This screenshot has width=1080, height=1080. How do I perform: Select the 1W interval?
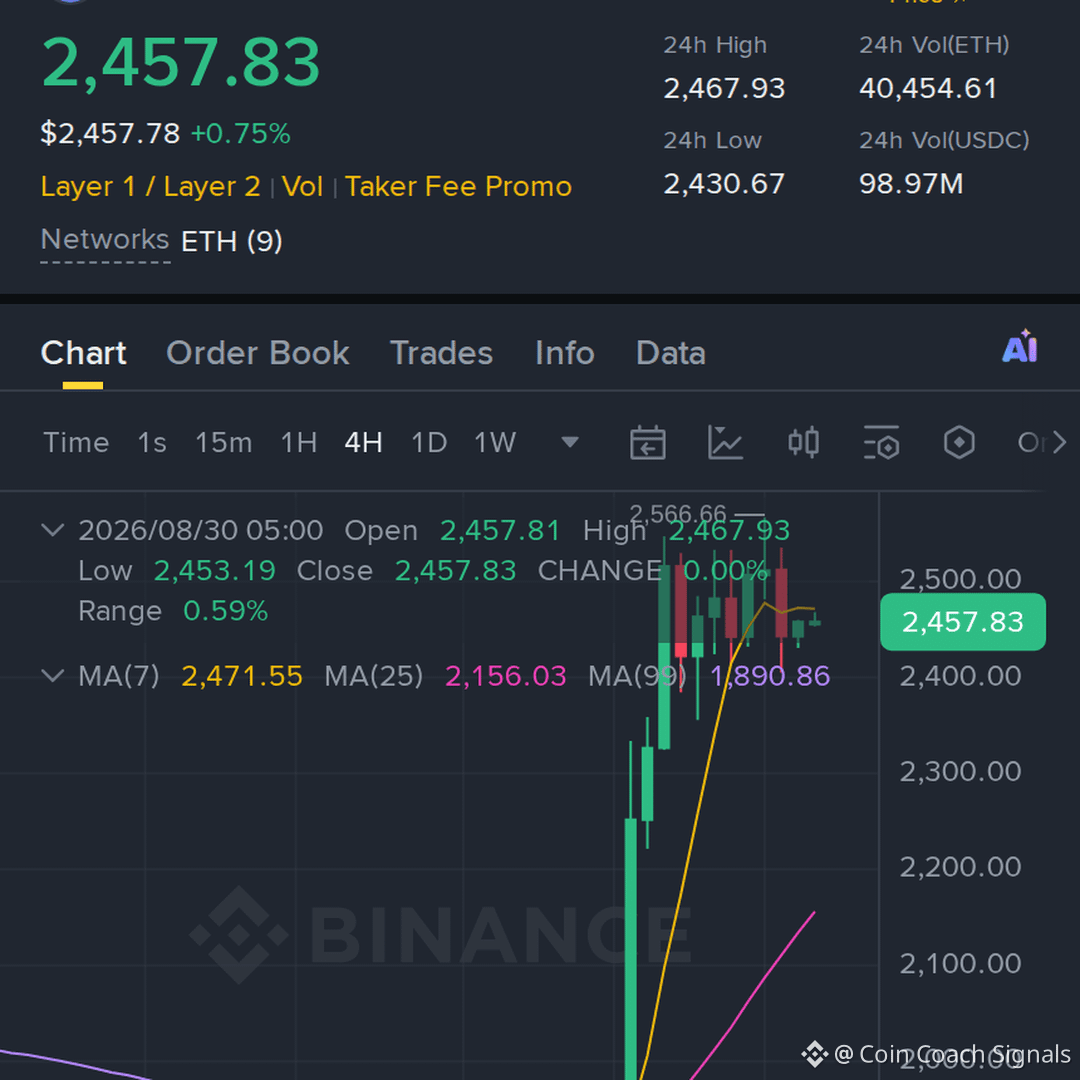495,442
